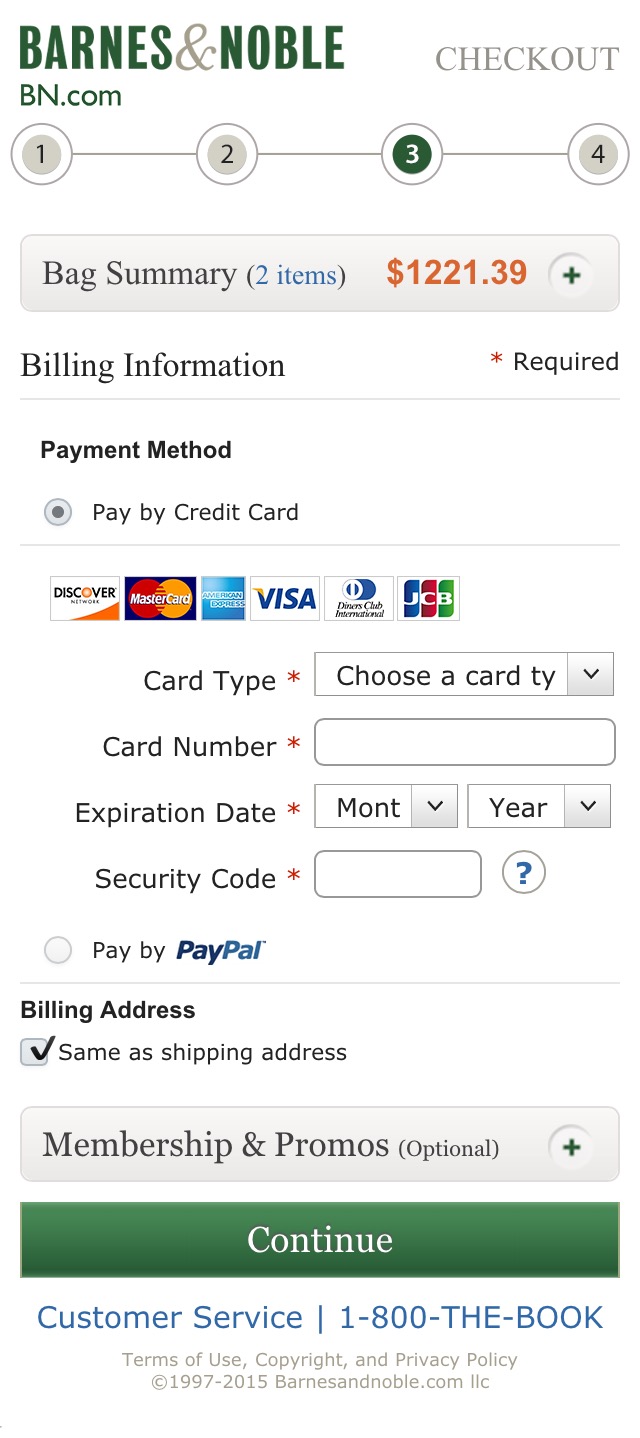Open the expiration Month dropdown
Image resolution: width=640 pixels, height=1438 pixels.
point(385,806)
